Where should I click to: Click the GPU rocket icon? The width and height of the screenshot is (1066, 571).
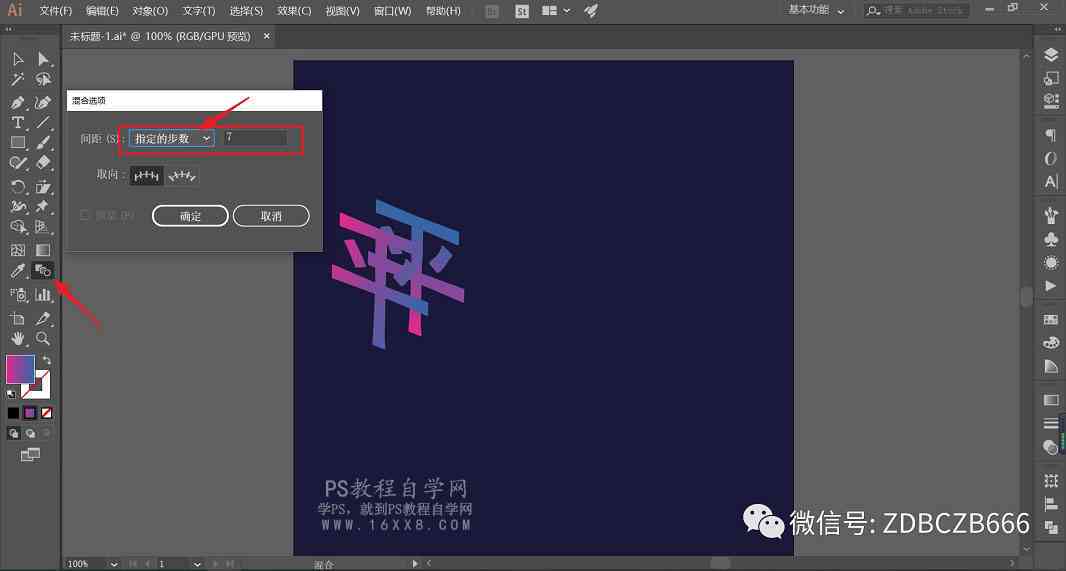(x=591, y=11)
